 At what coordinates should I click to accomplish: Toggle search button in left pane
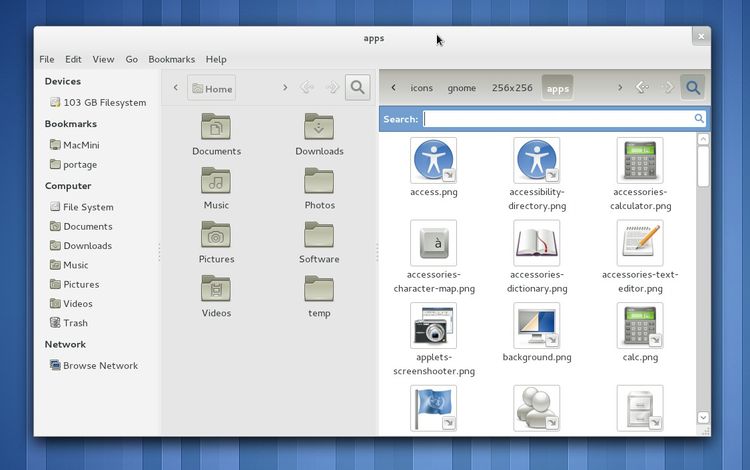click(358, 88)
